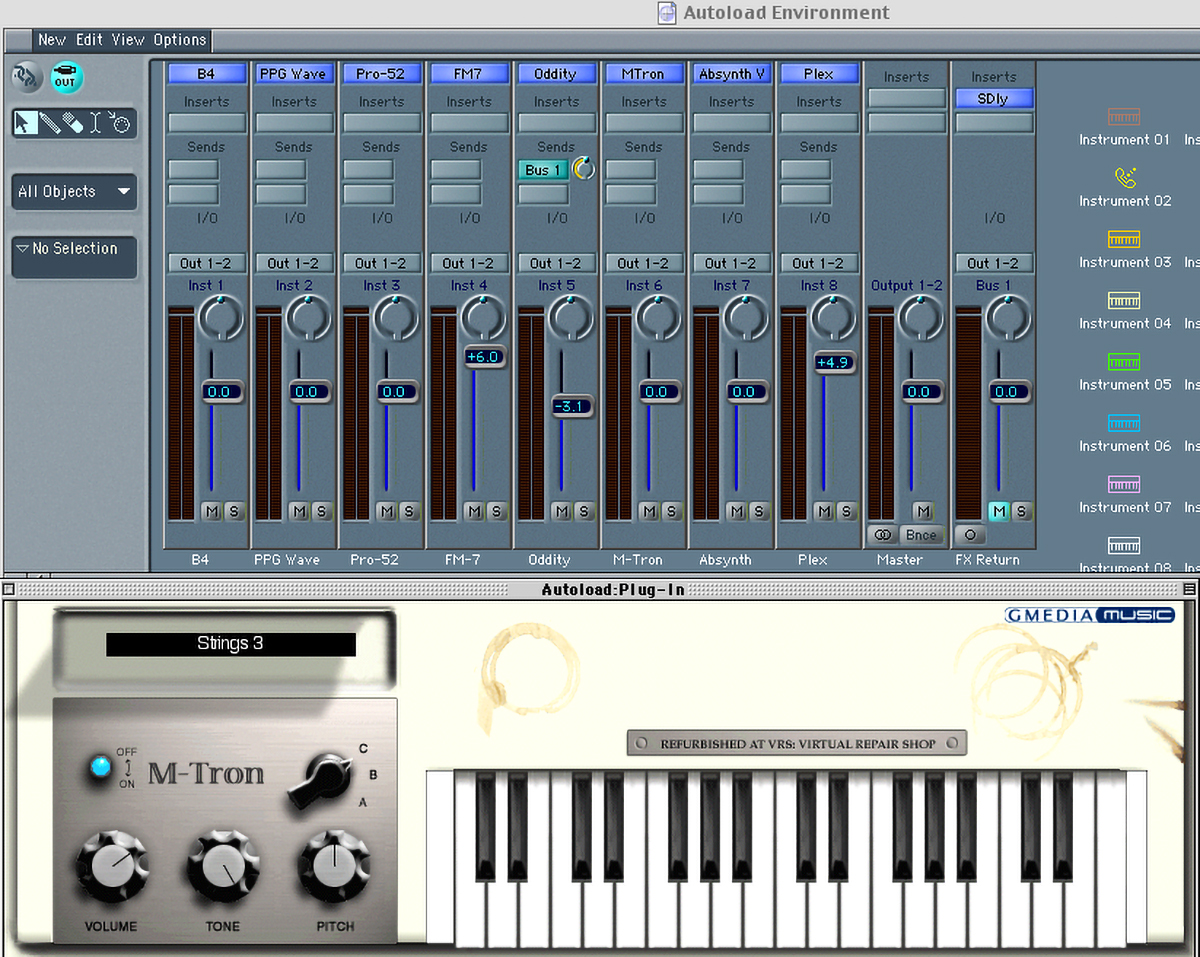Click the Refurbished at VRS plate

tap(797, 743)
